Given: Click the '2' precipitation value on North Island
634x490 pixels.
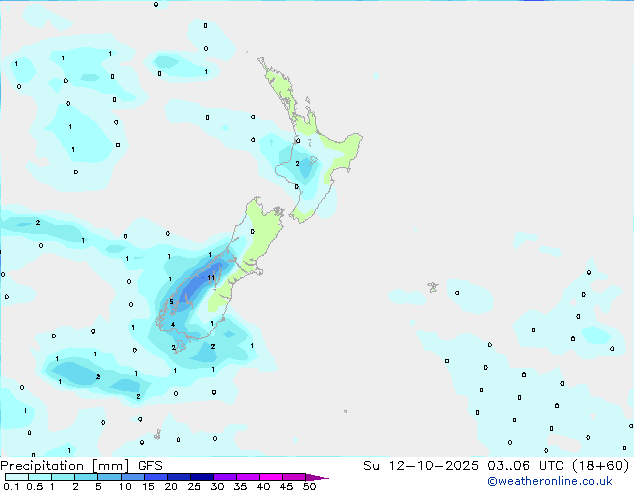Looking at the screenshot, I should (x=297, y=164).
